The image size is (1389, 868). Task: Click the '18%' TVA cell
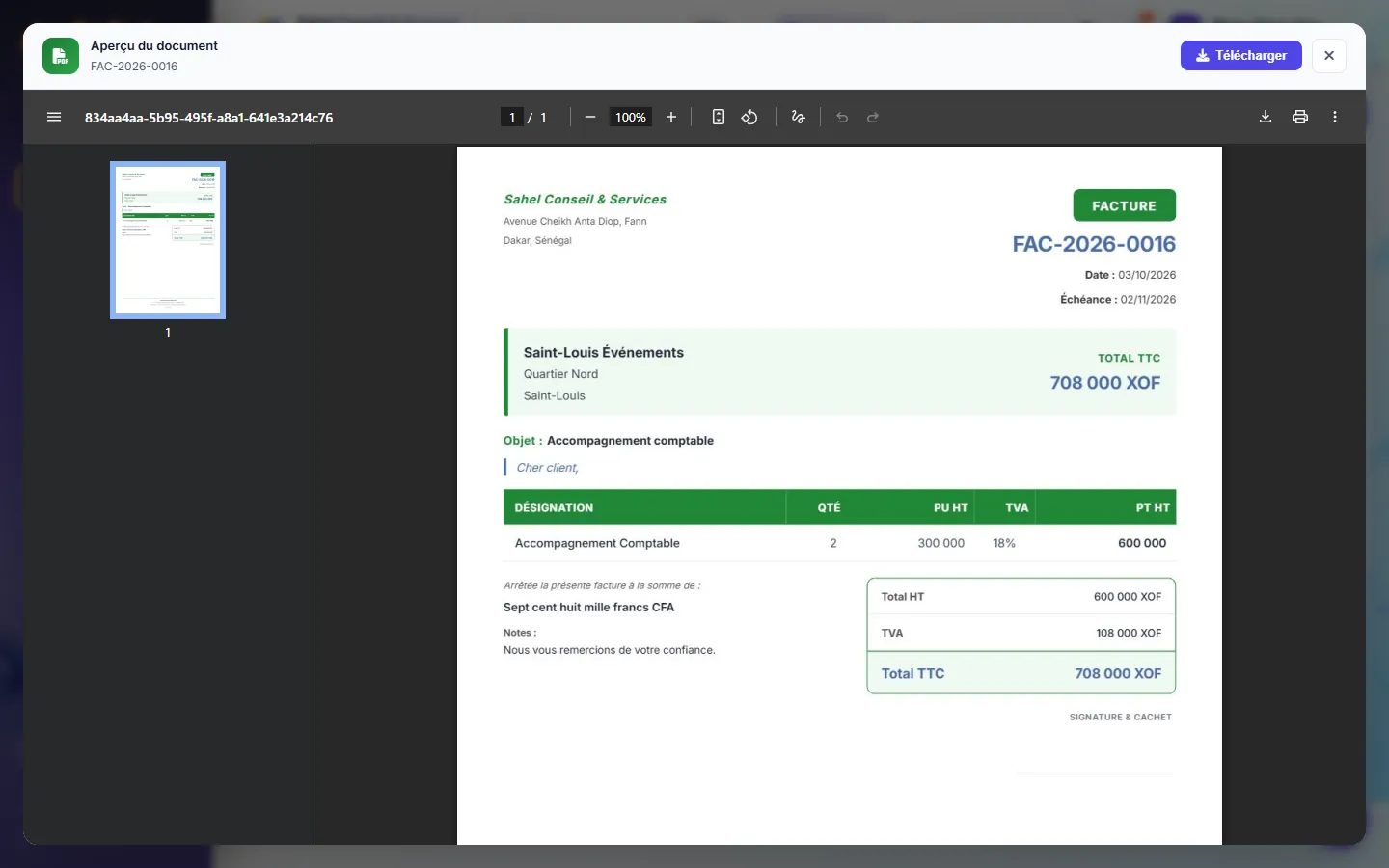pos(1004,543)
